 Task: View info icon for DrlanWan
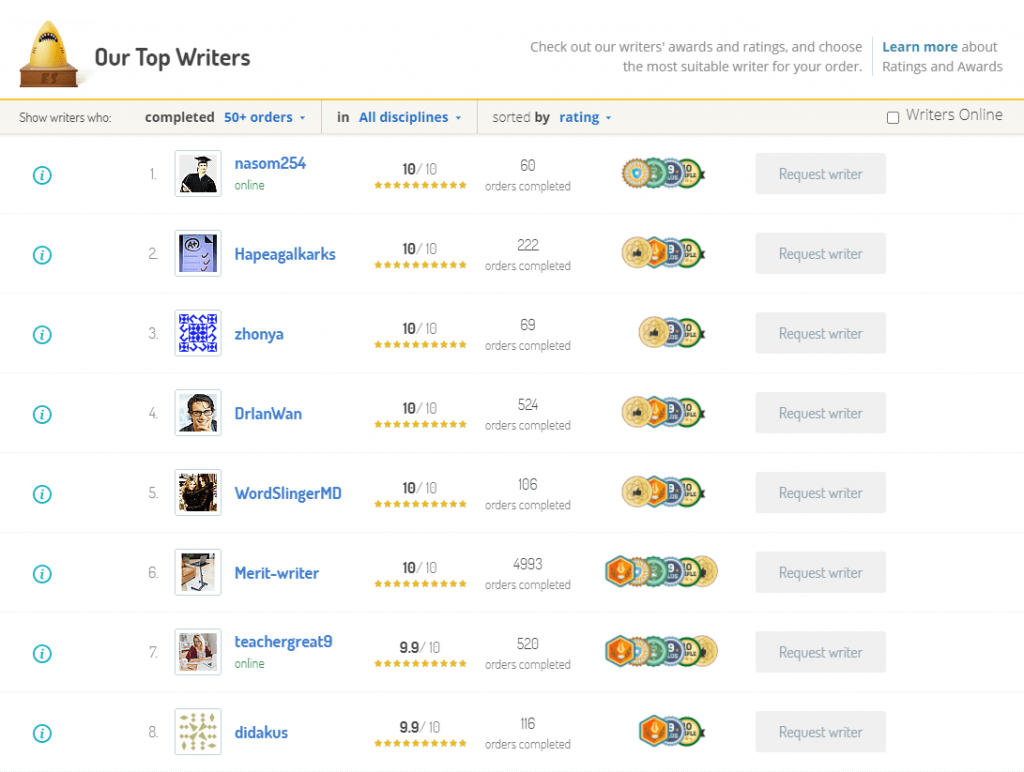tap(42, 414)
